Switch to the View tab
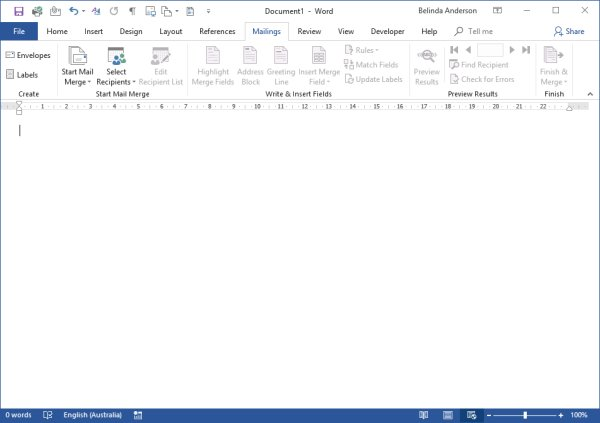The height and width of the screenshot is (423, 600). click(x=346, y=31)
